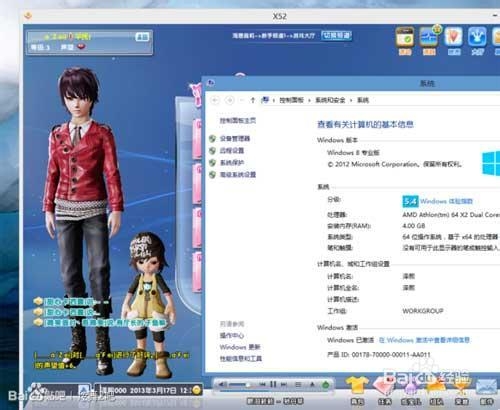
Task: Click the Windows 8 logo in System window
Action: pyautogui.click(x=491, y=163)
